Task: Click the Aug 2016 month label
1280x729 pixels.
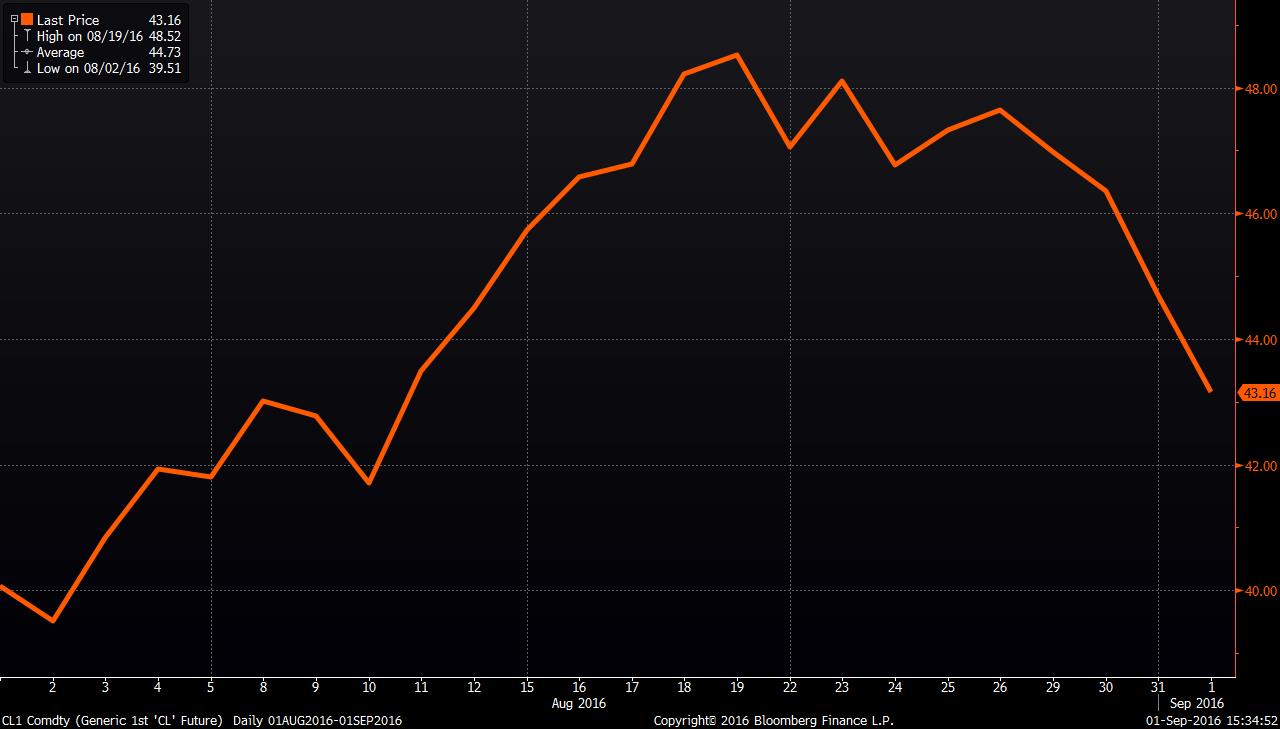Action: pyautogui.click(x=579, y=703)
